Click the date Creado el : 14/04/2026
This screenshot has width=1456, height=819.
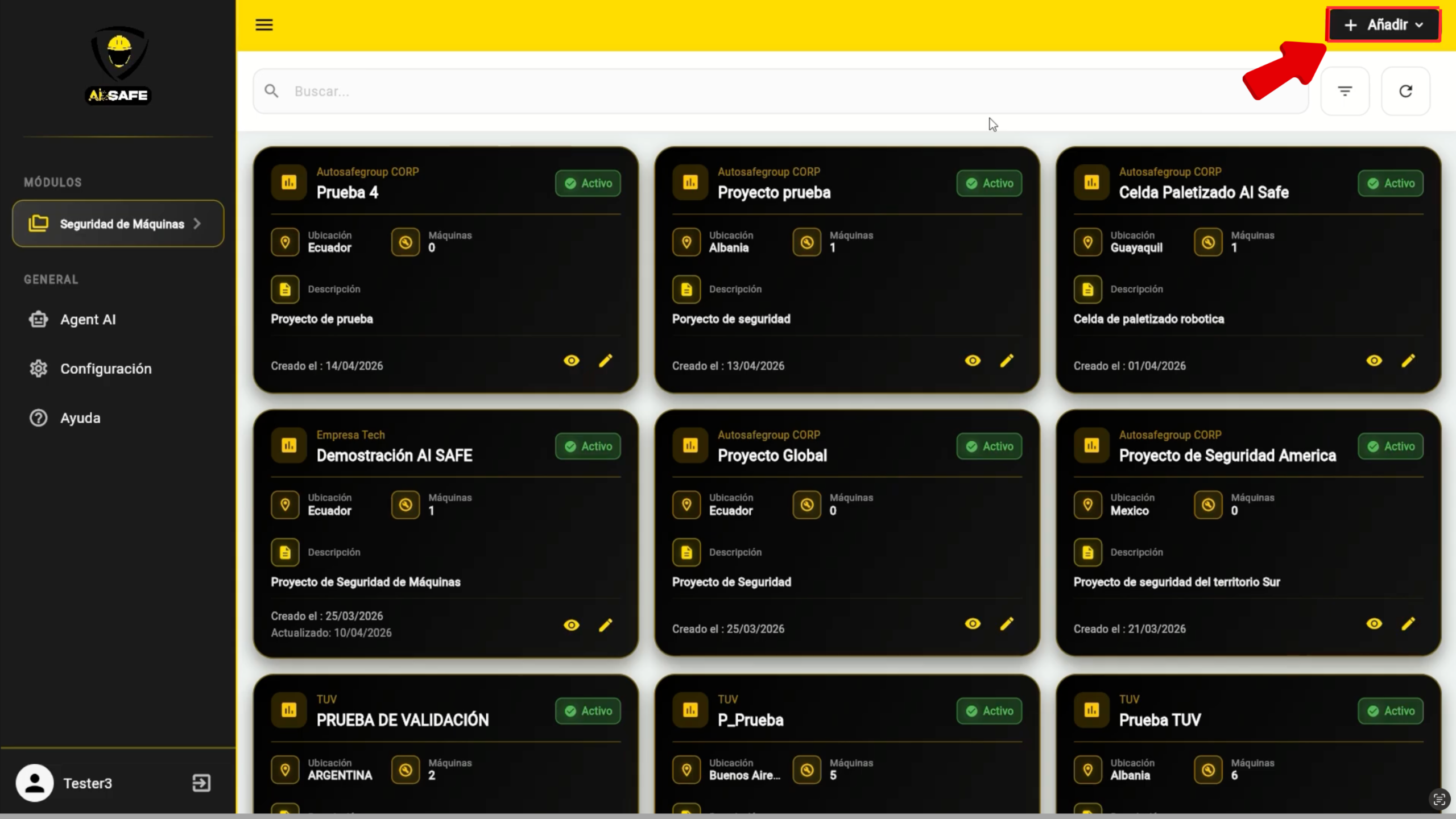(x=327, y=366)
